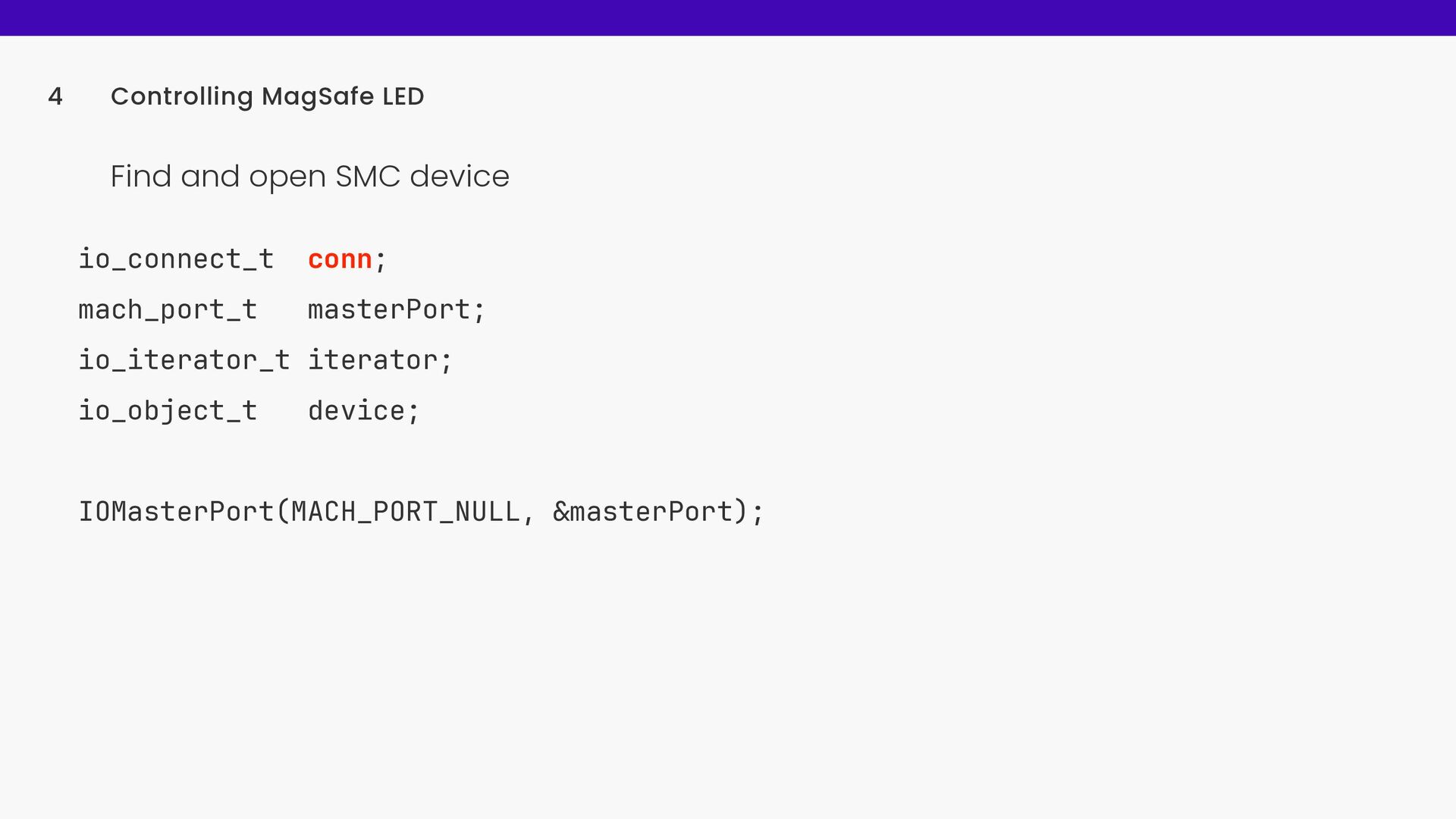Click the MACH_PORT_NULL argument
1456x819 pixels.
coord(406,512)
